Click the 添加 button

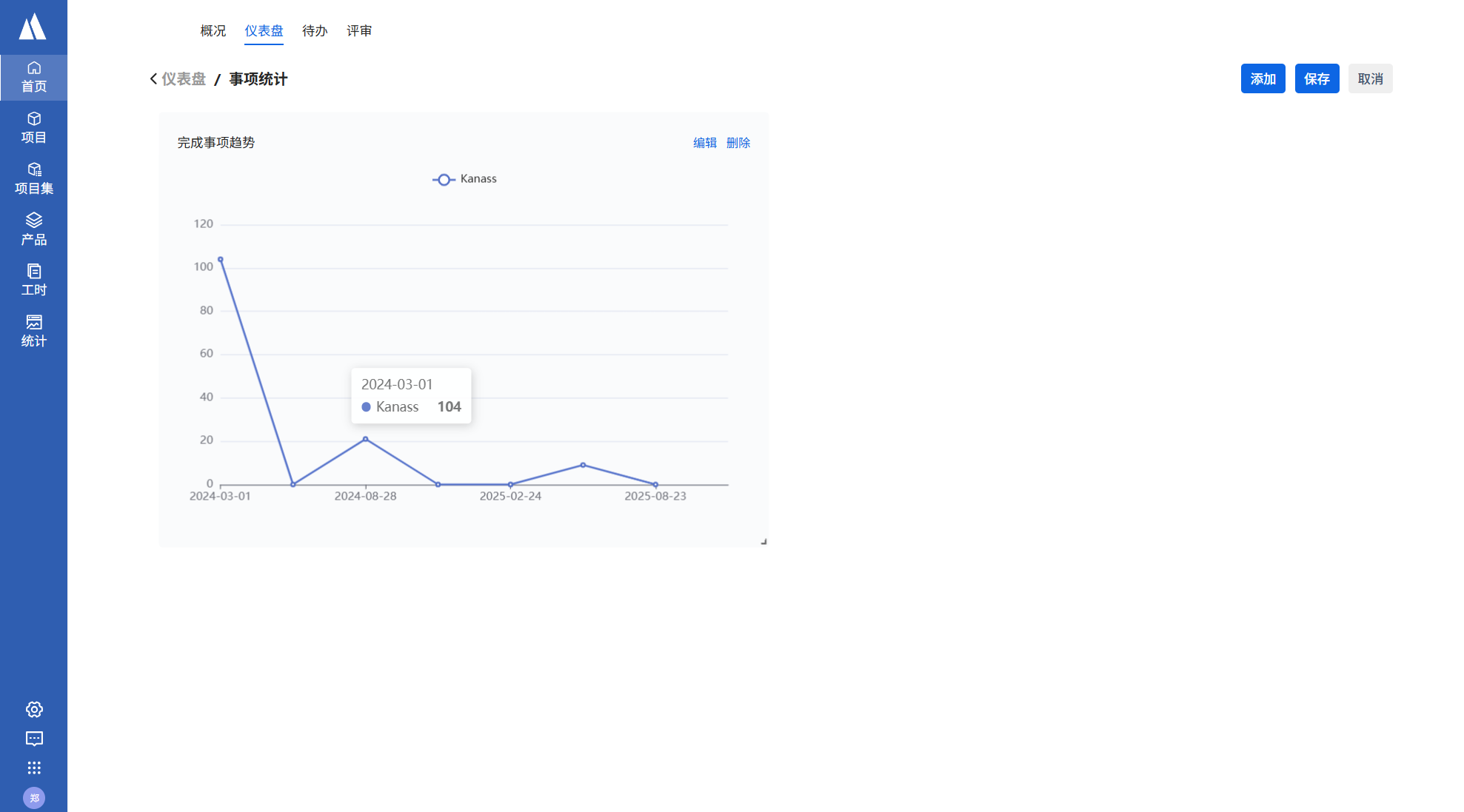pos(1263,78)
